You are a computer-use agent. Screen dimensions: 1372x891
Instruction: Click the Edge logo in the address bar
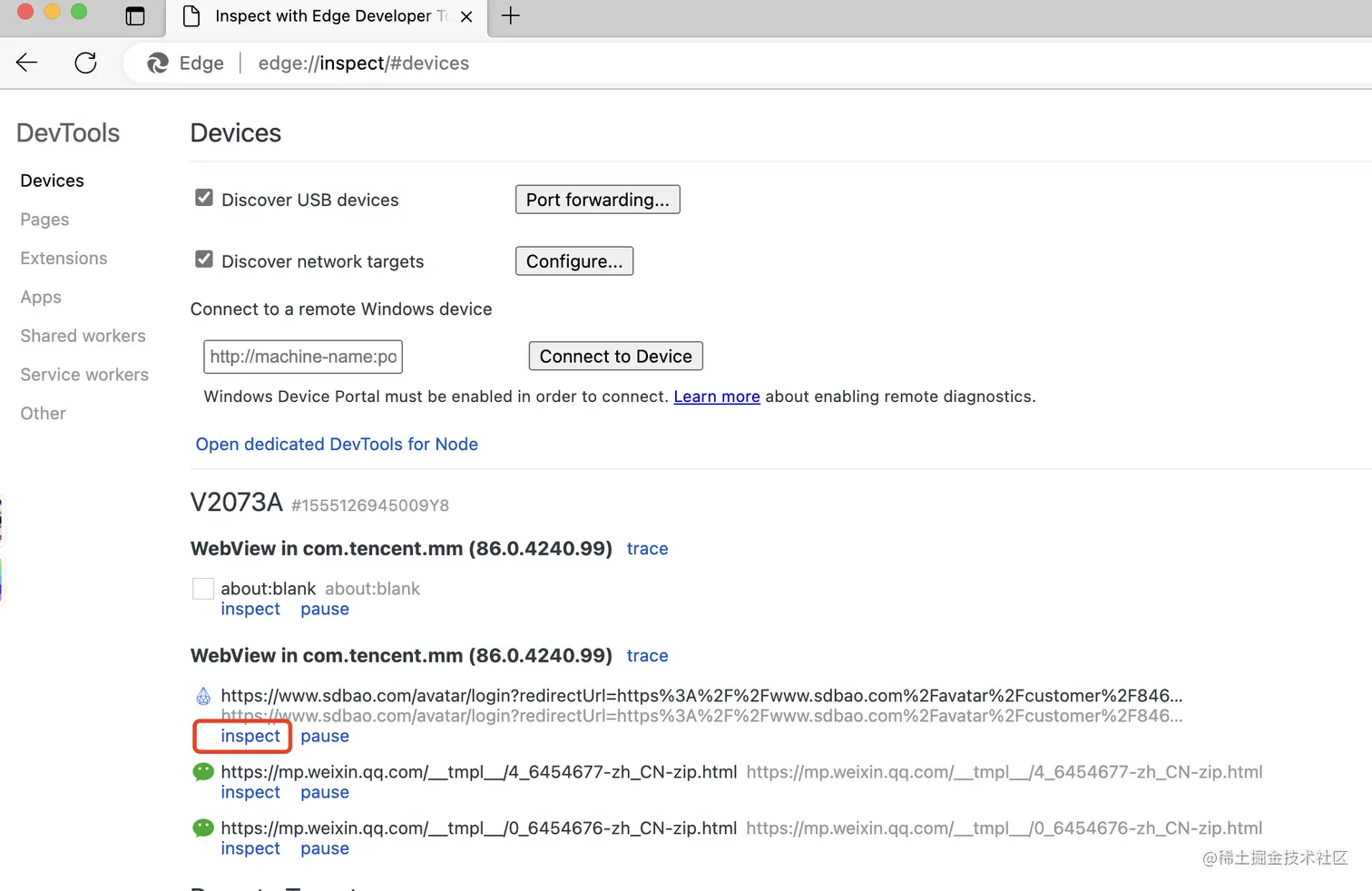[x=158, y=63]
